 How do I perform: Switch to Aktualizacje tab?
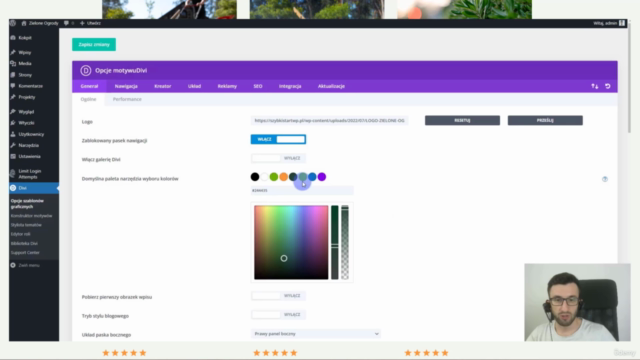(x=331, y=86)
